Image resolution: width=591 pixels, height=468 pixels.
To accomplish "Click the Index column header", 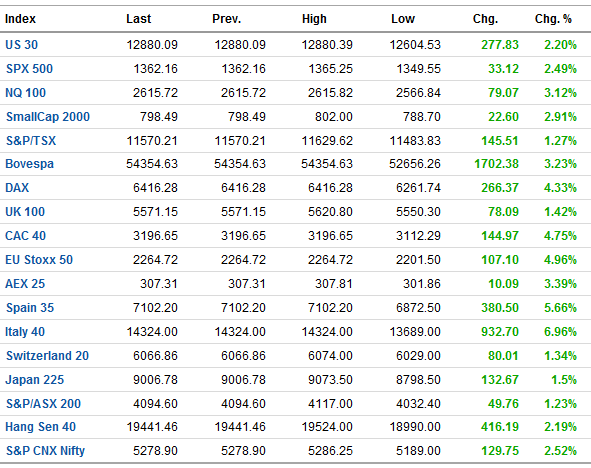I will click(x=20, y=19).
